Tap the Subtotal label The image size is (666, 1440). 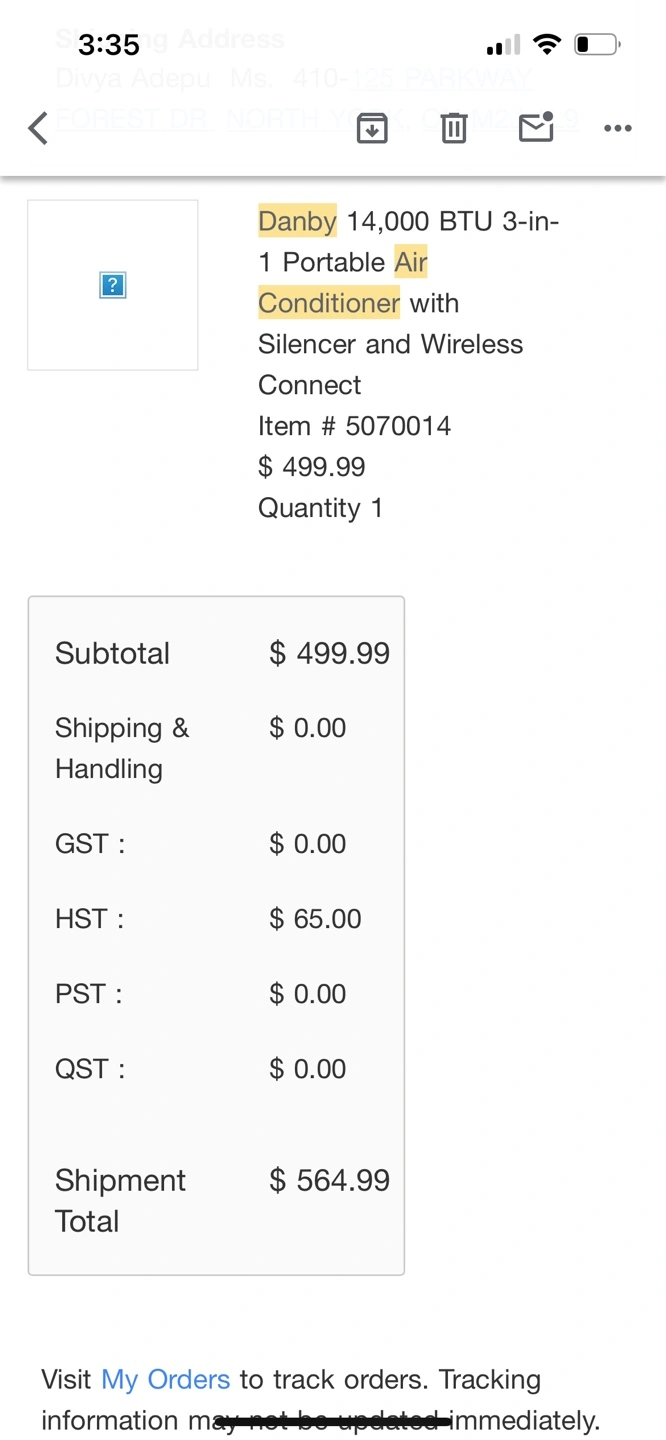(x=112, y=654)
